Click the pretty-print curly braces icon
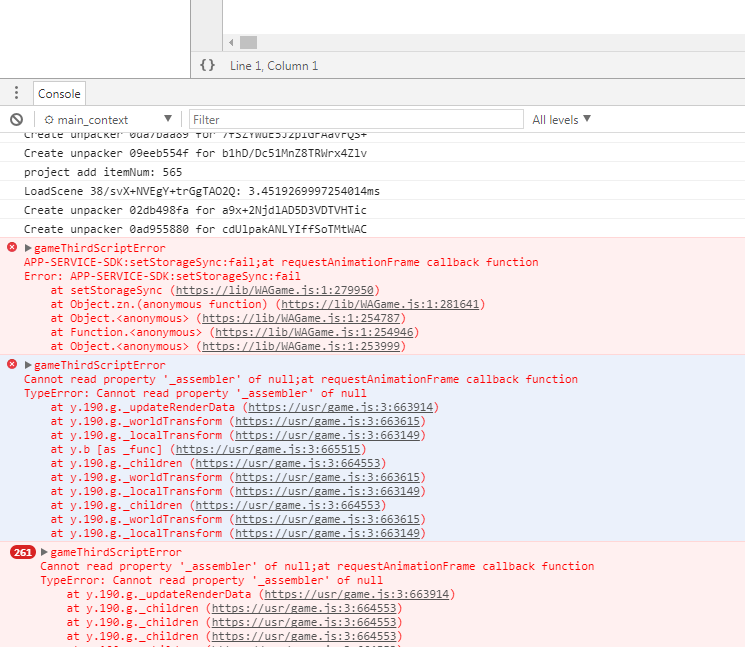 207,65
